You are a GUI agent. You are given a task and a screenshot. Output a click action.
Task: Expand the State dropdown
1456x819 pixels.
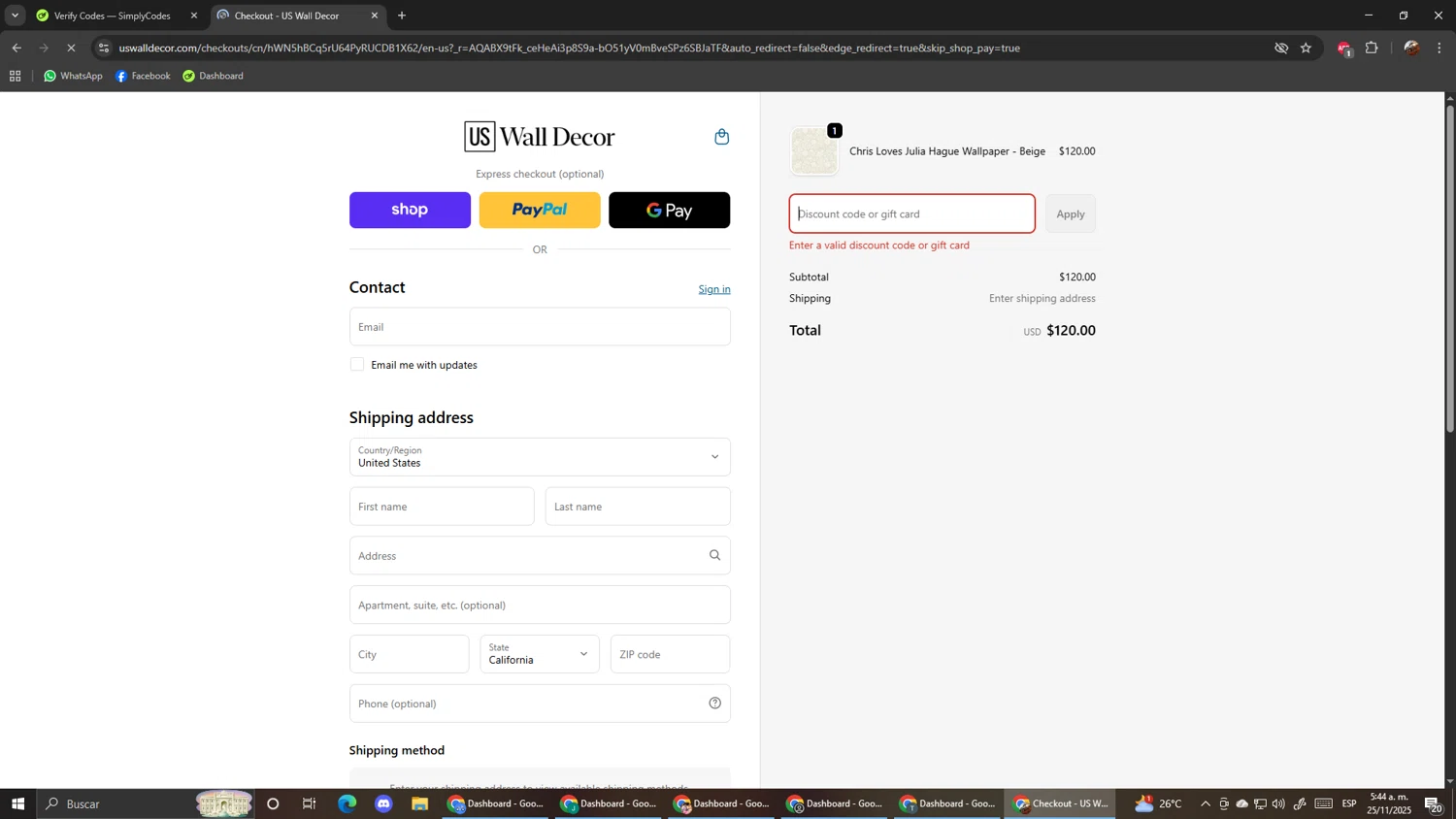point(540,654)
